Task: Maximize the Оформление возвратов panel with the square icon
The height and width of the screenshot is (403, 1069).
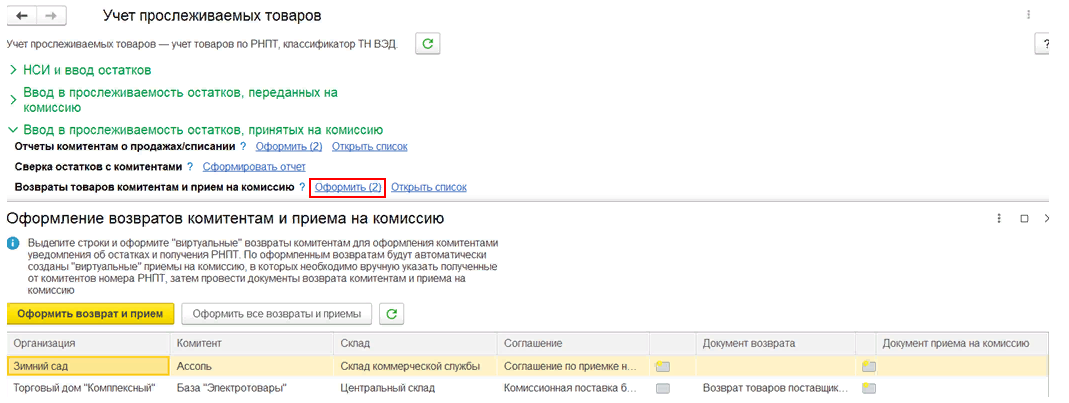Action: coord(1024,218)
